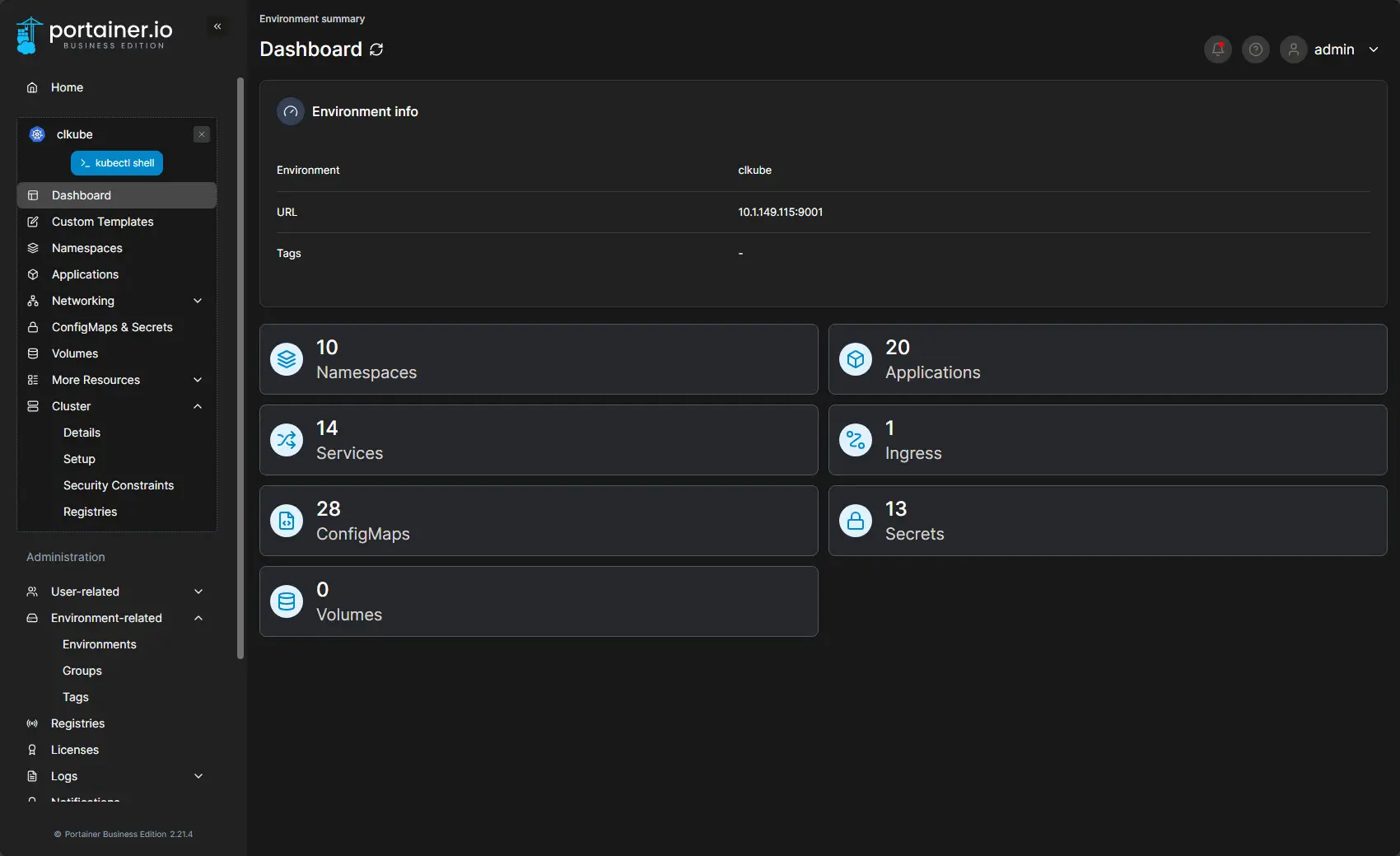Open the 20 Applications tile
This screenshot has height=856, width=1400.
[x=1107, y=359]
